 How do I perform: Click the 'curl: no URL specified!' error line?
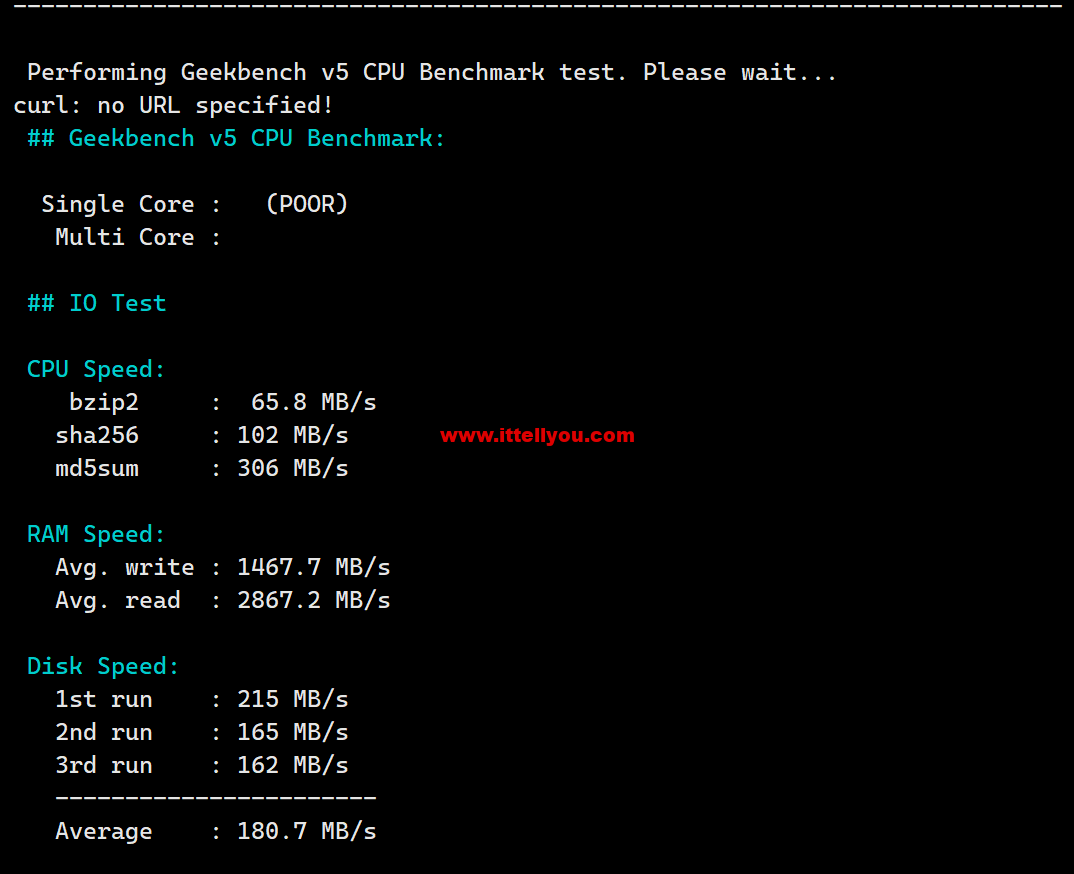tap(173, 105)
